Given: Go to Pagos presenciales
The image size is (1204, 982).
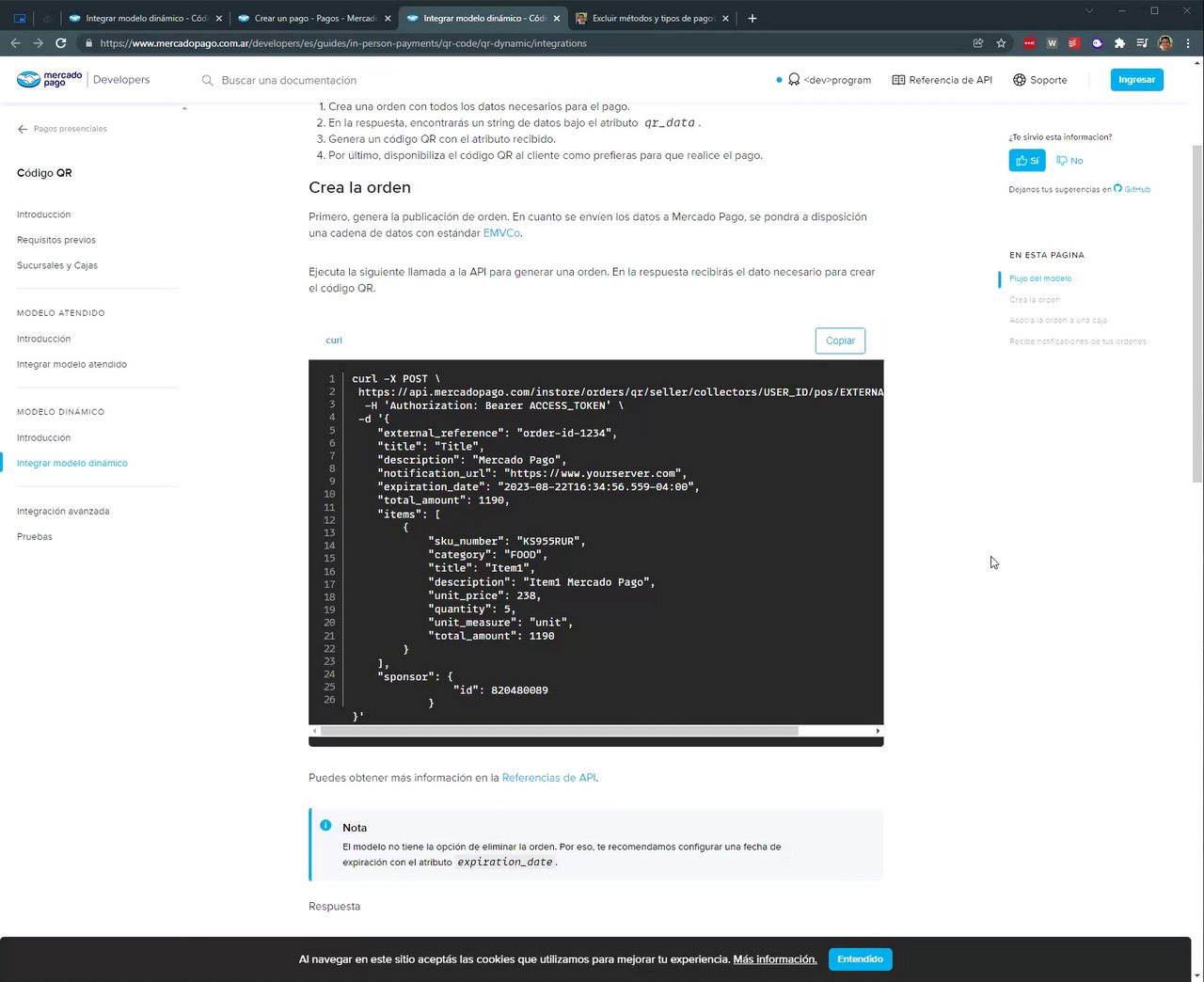Looking at the screenshot, I should pos(70,129).
